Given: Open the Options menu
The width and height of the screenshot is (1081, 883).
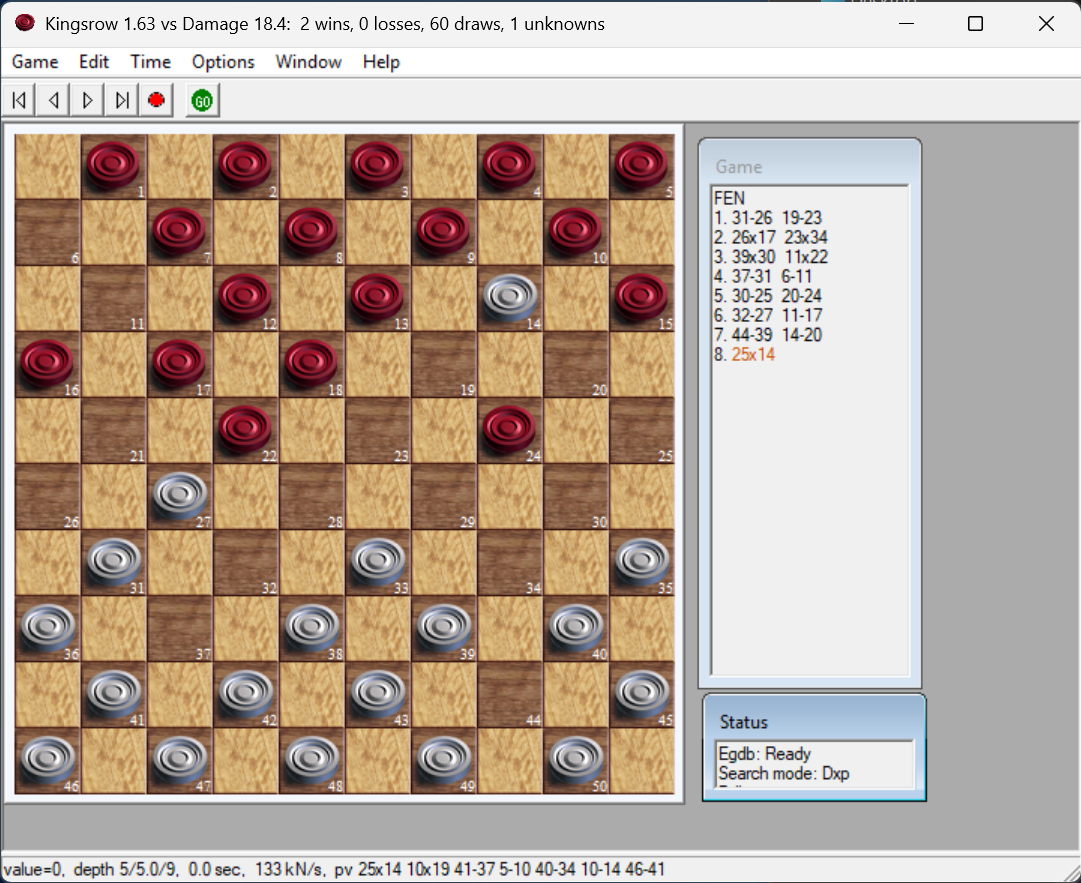Looking at the screenshot, I should [x=223, y=62].
